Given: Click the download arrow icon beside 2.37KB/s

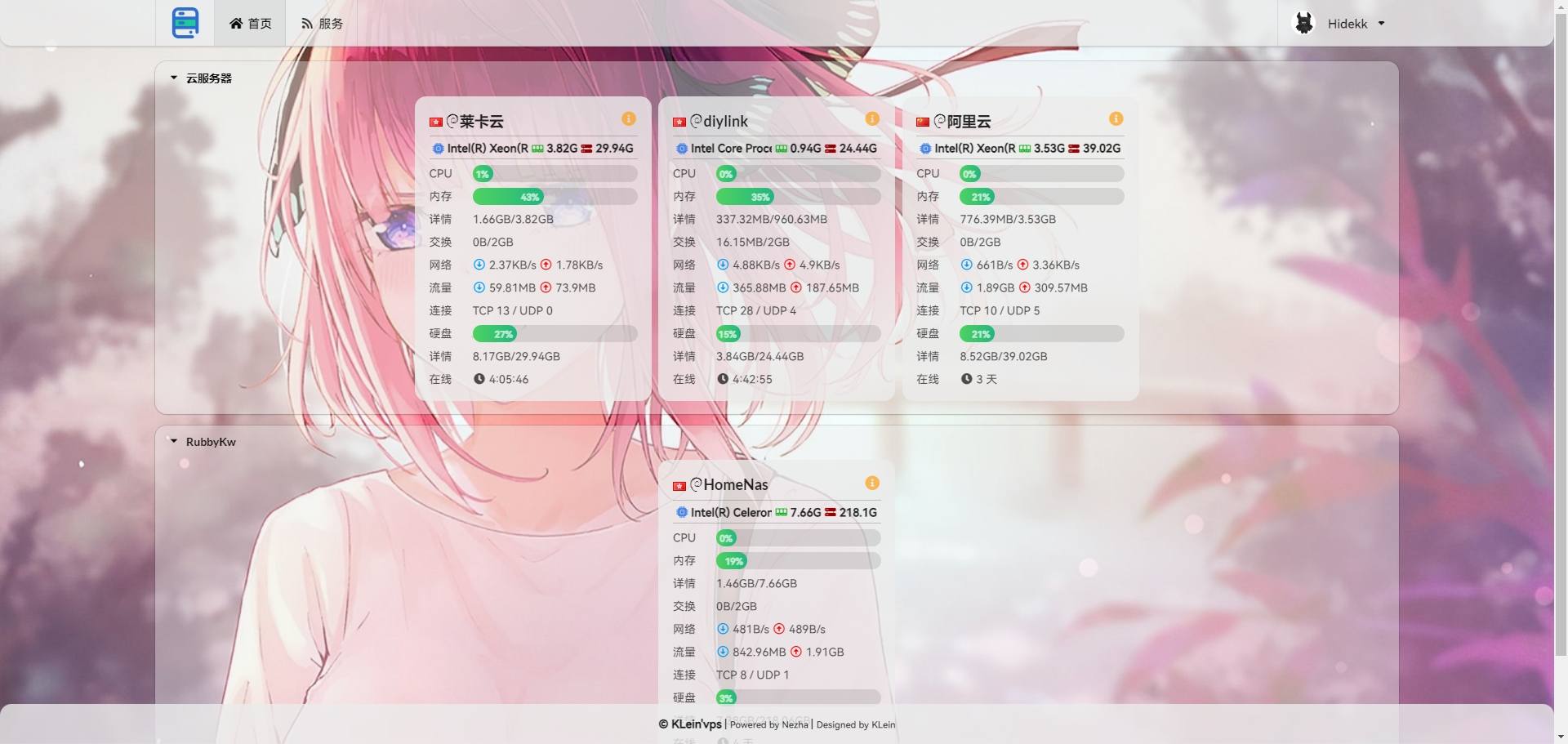Looking at the screenshot, I should click(x=479, y=265).
